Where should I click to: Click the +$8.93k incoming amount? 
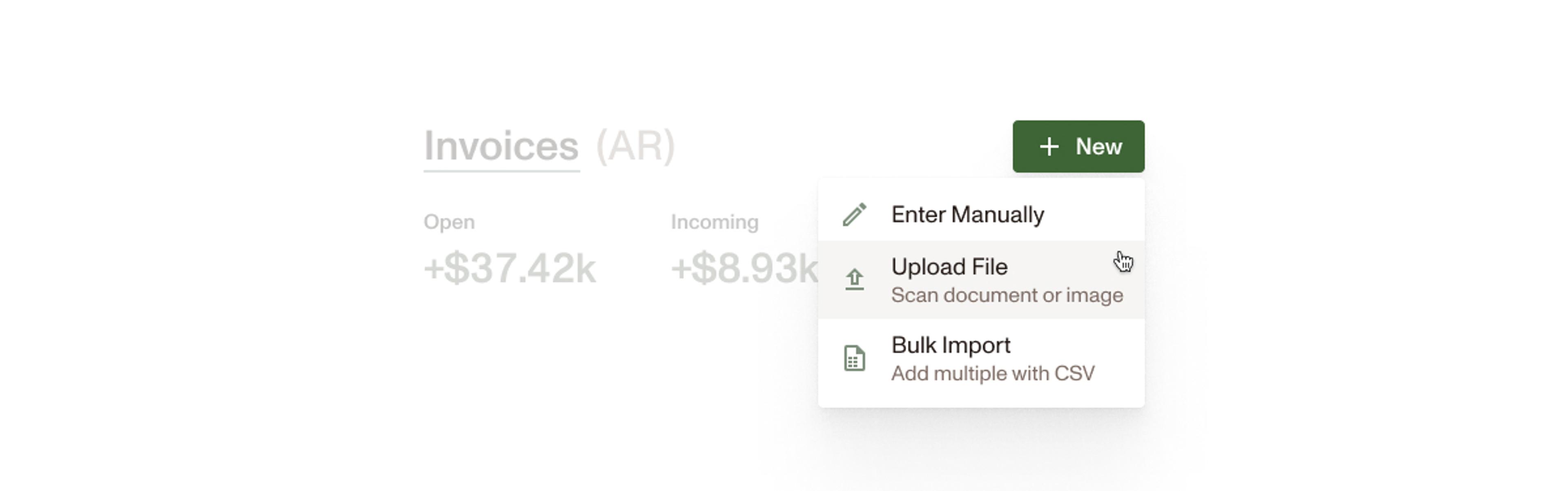pos(744,268)
